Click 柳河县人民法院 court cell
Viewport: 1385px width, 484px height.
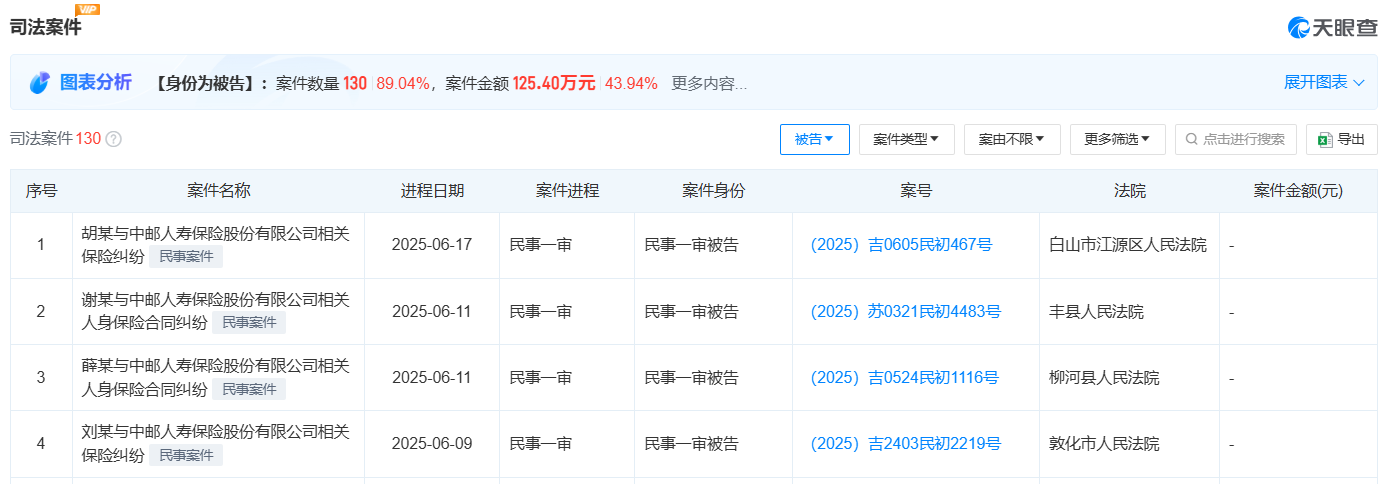1104,377
